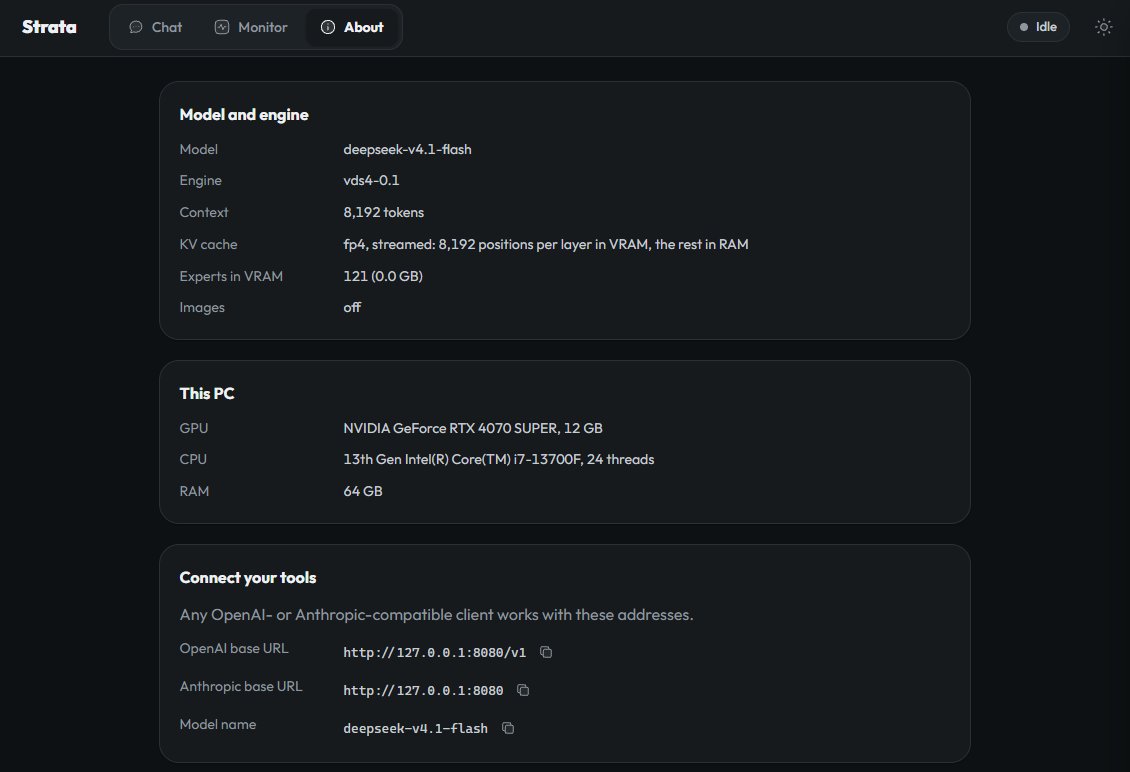
Task: Click the Model and engine heading
Action: (244, 115)
